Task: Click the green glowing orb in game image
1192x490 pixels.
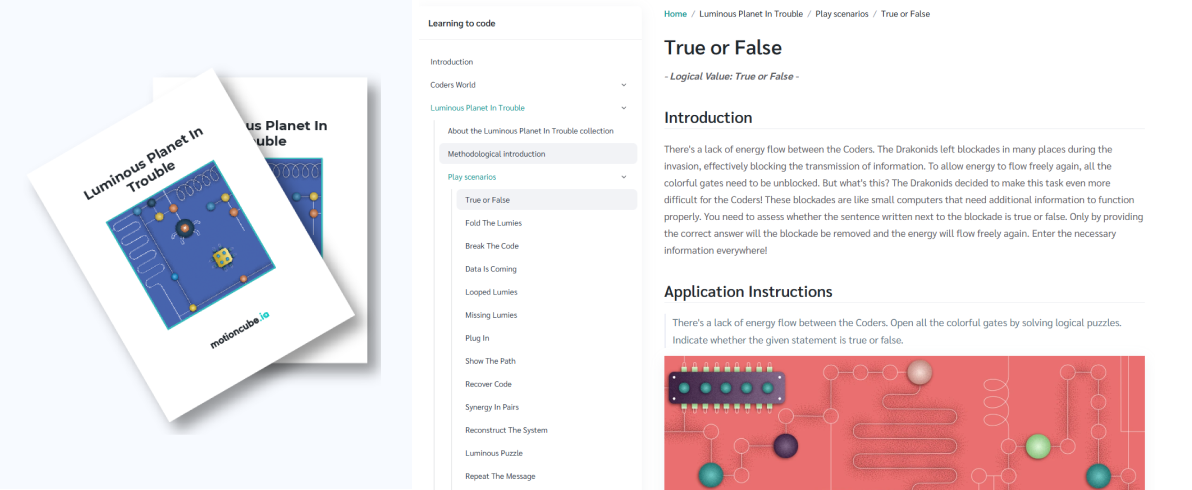Action: pyautogui.click(x=1038, y=446)
